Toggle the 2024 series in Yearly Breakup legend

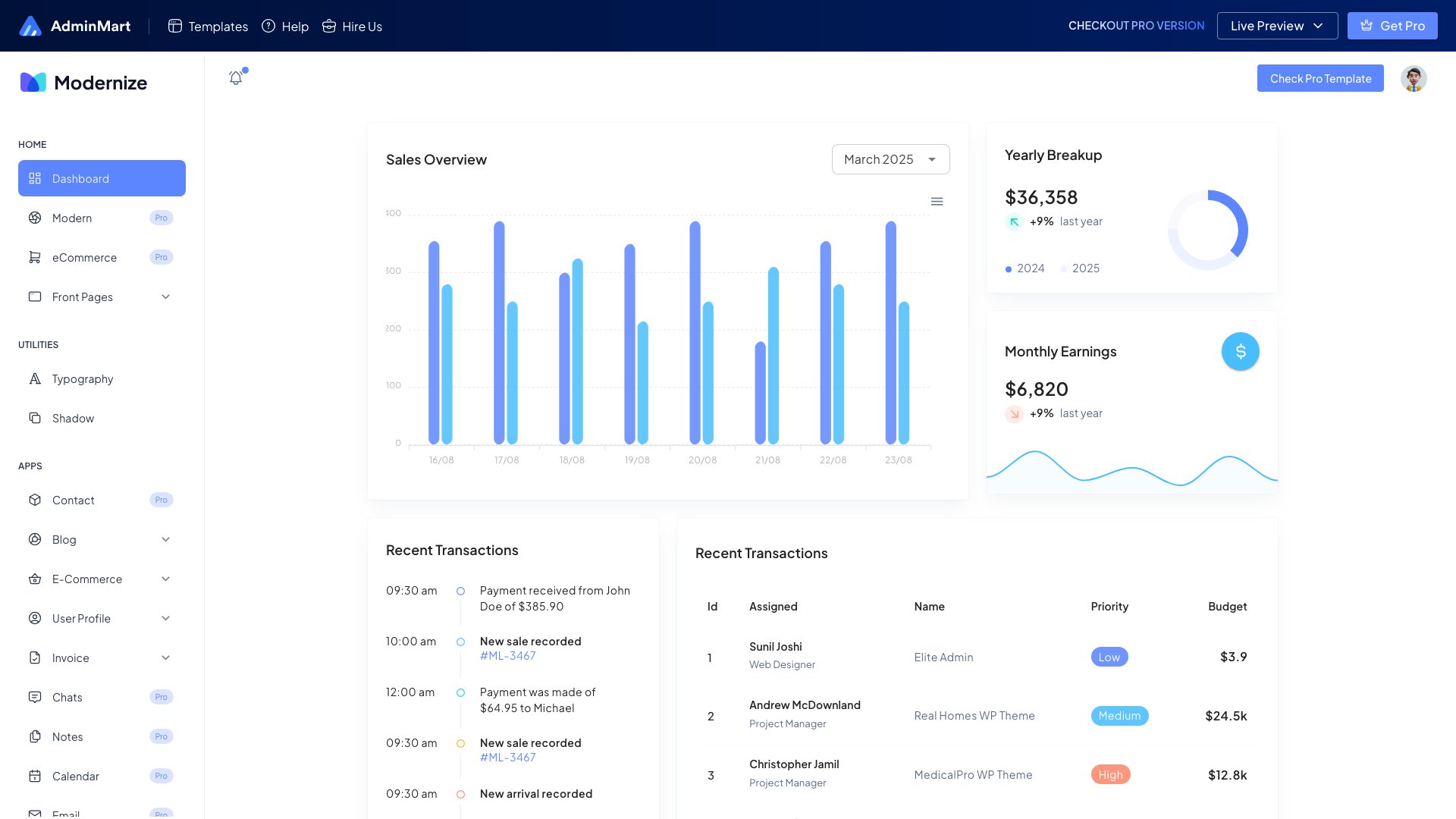tap(1025, 268)
